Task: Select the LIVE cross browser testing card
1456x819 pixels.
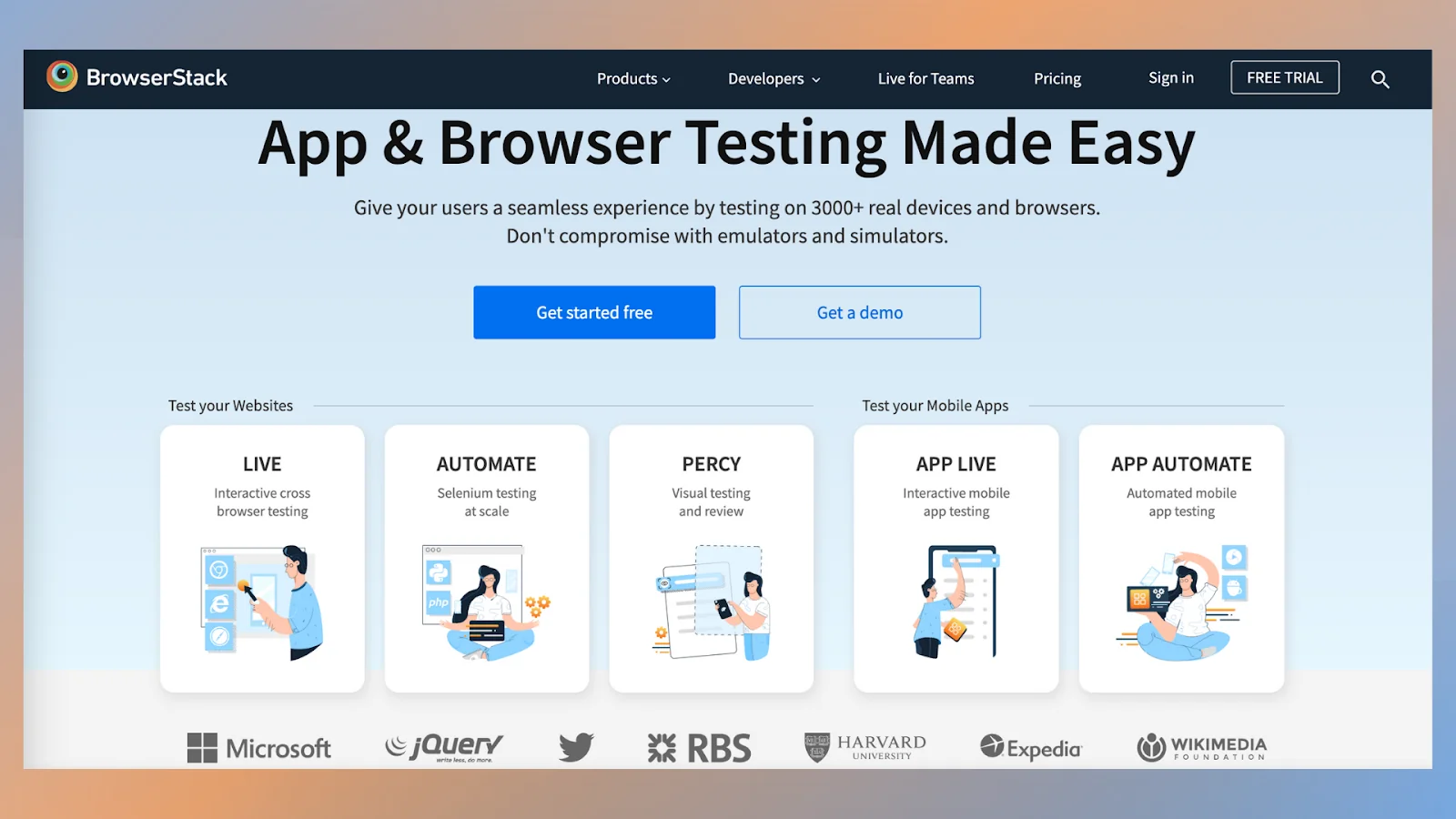Action: pyautogui.click(x=262, y=558)
